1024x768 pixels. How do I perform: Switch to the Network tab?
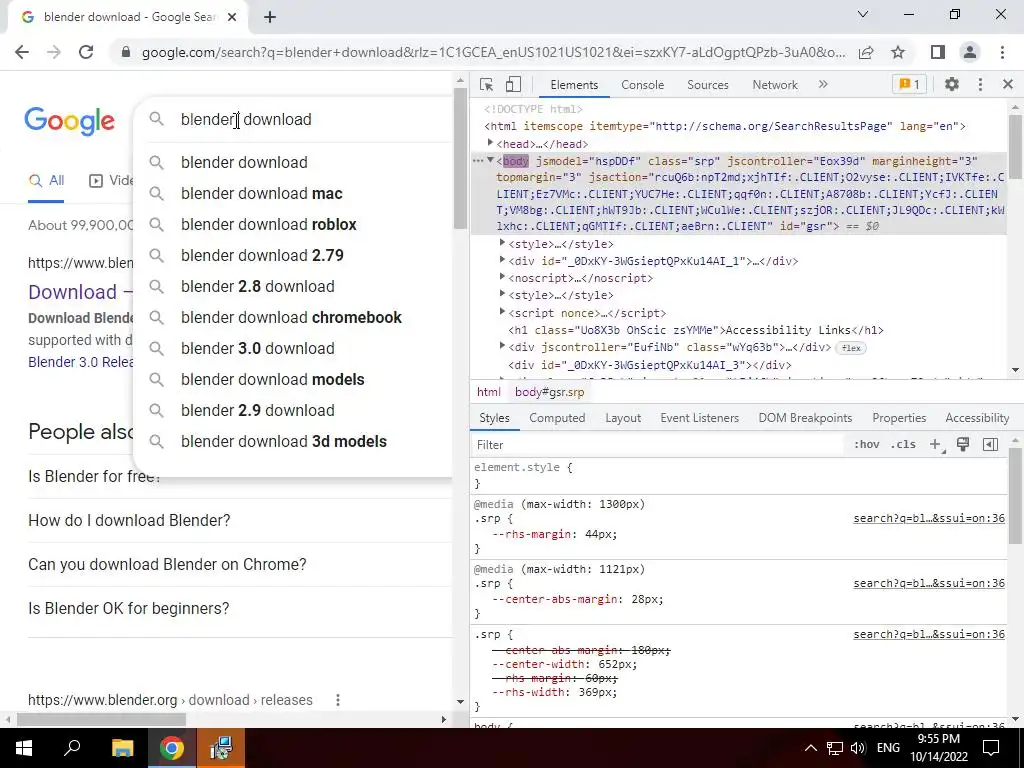pyautogui.click(x=775, y=85)
